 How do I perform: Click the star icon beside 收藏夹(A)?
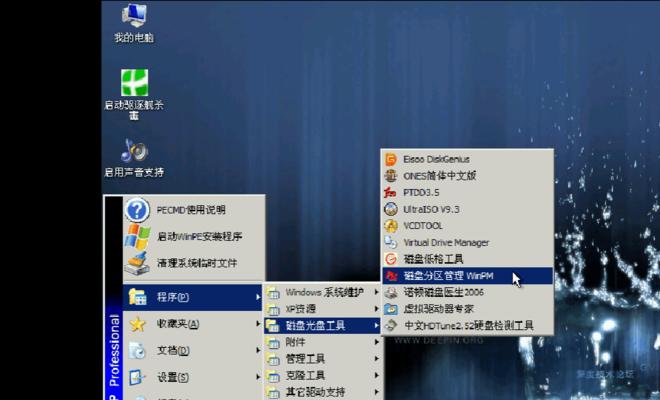point(137,324)
